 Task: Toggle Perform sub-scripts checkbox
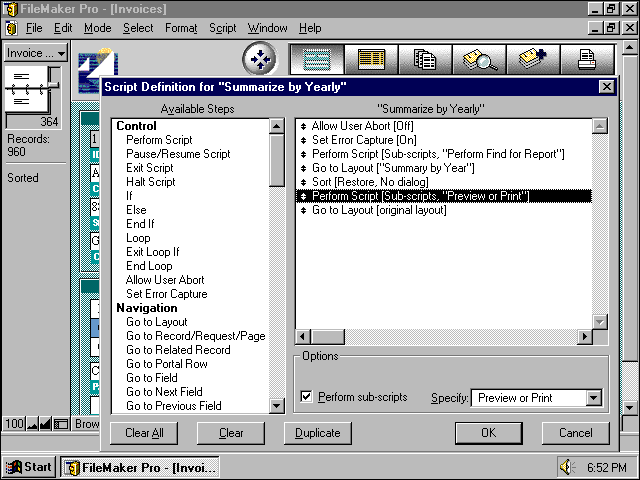coord(306,397)
